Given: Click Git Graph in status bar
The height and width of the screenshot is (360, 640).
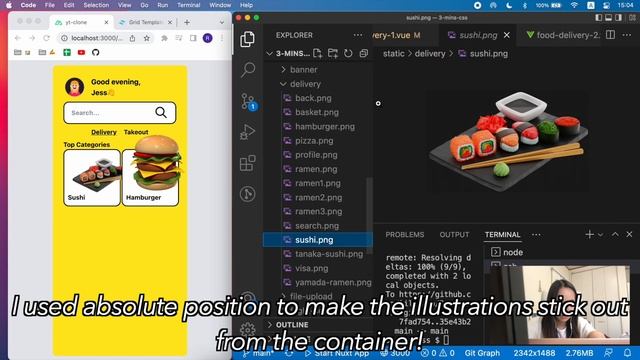Looking at the screenshot, I should click(482, 353).
